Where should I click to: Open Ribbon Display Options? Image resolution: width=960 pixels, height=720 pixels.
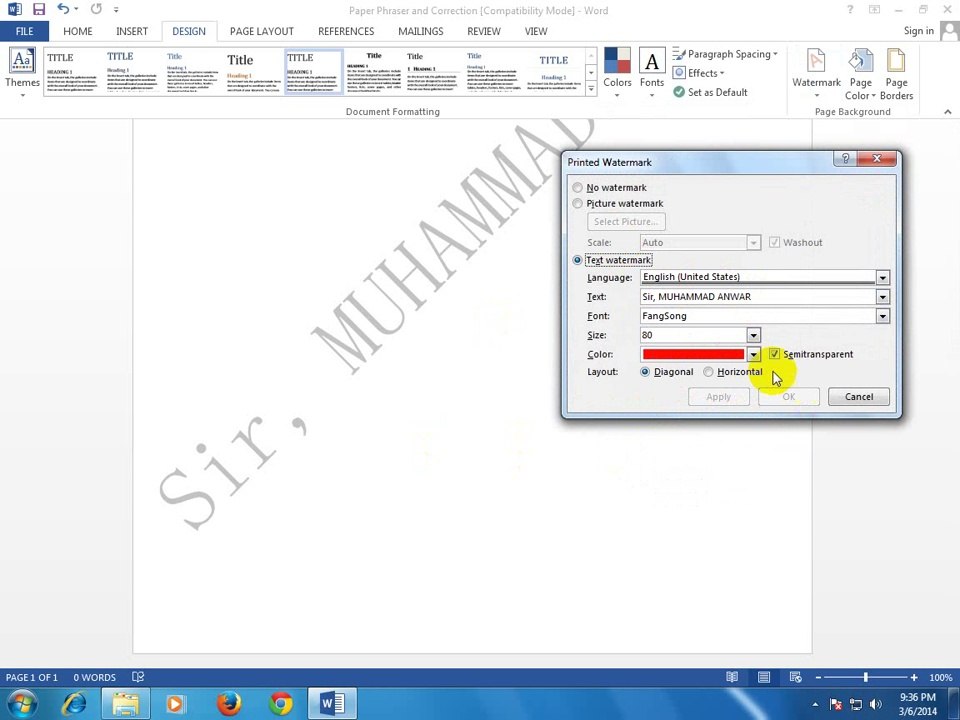(x=874, y=10)
